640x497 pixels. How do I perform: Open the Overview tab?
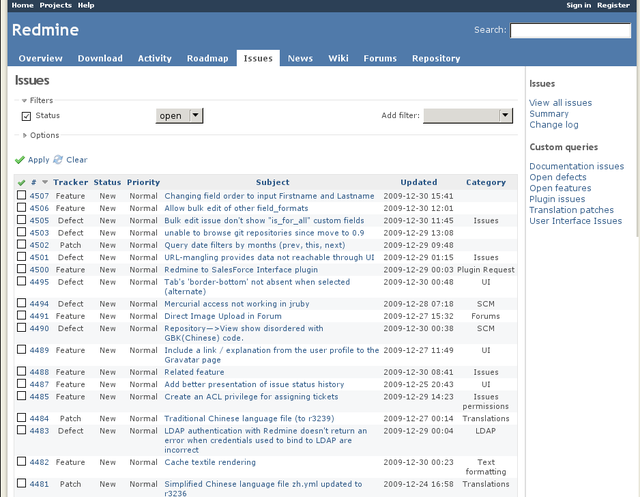click(x=40, y=58)
